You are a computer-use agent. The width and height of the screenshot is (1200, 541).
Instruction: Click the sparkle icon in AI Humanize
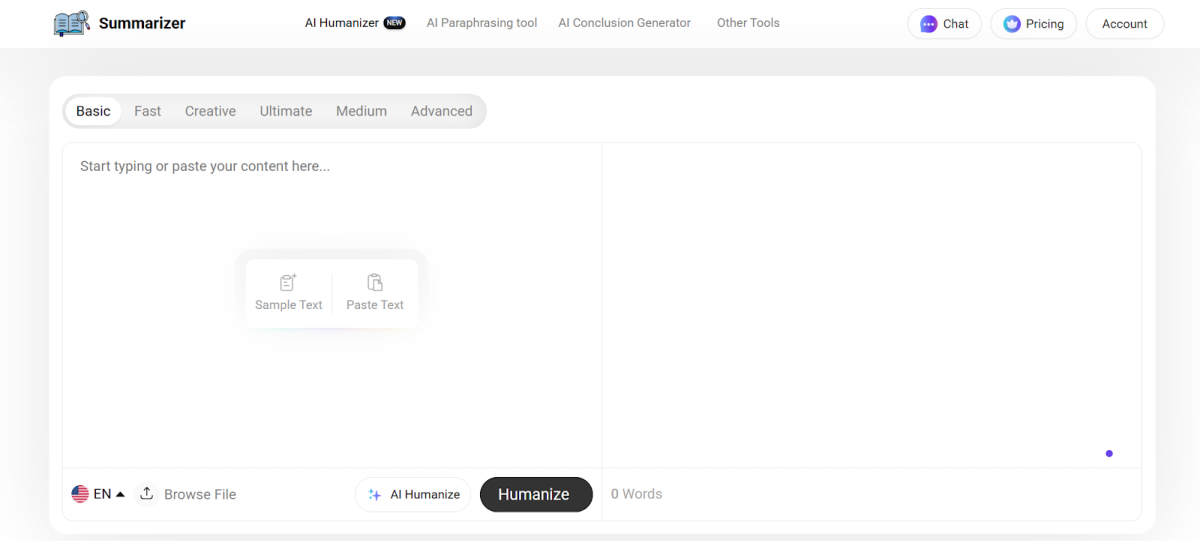(375, 495)
